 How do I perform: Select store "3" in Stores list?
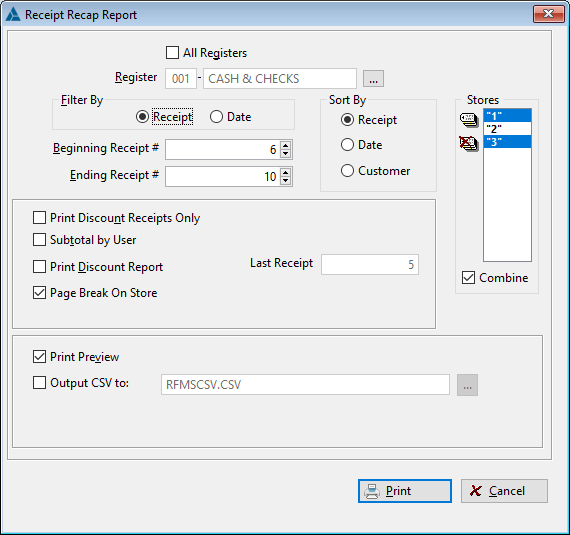pos(507,141)
